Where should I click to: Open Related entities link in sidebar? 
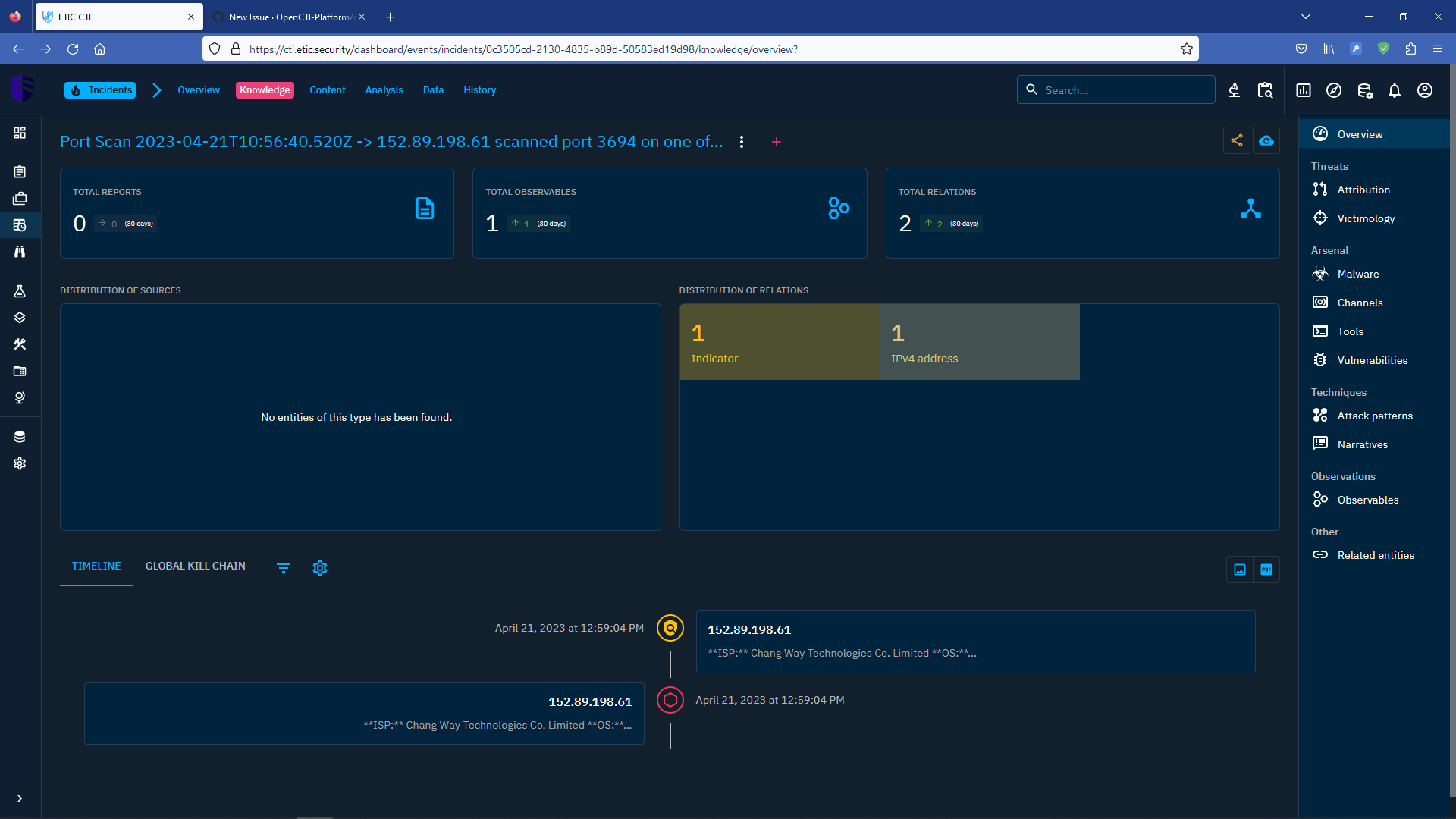tap(1375, 555)
